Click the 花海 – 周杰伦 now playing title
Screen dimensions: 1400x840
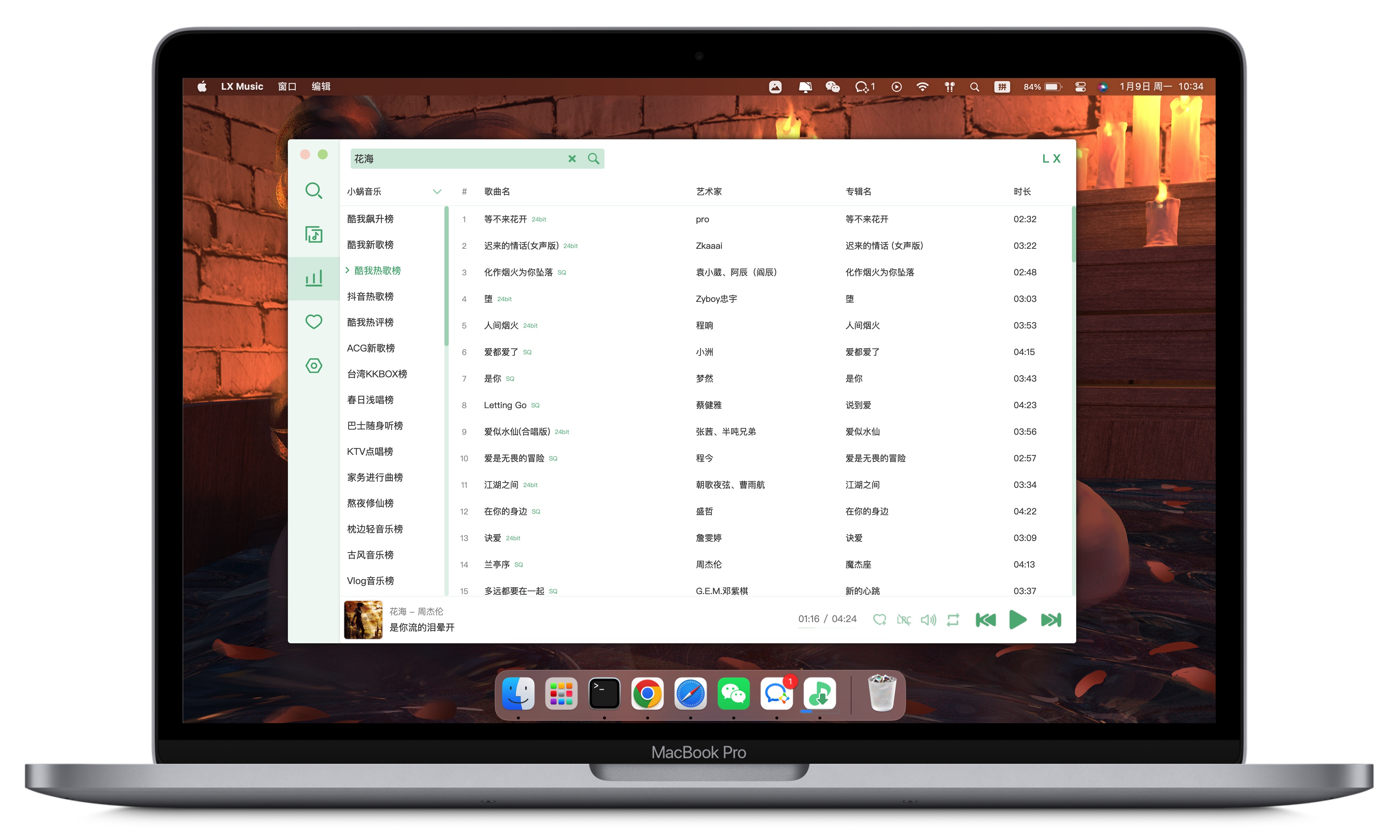416,611
